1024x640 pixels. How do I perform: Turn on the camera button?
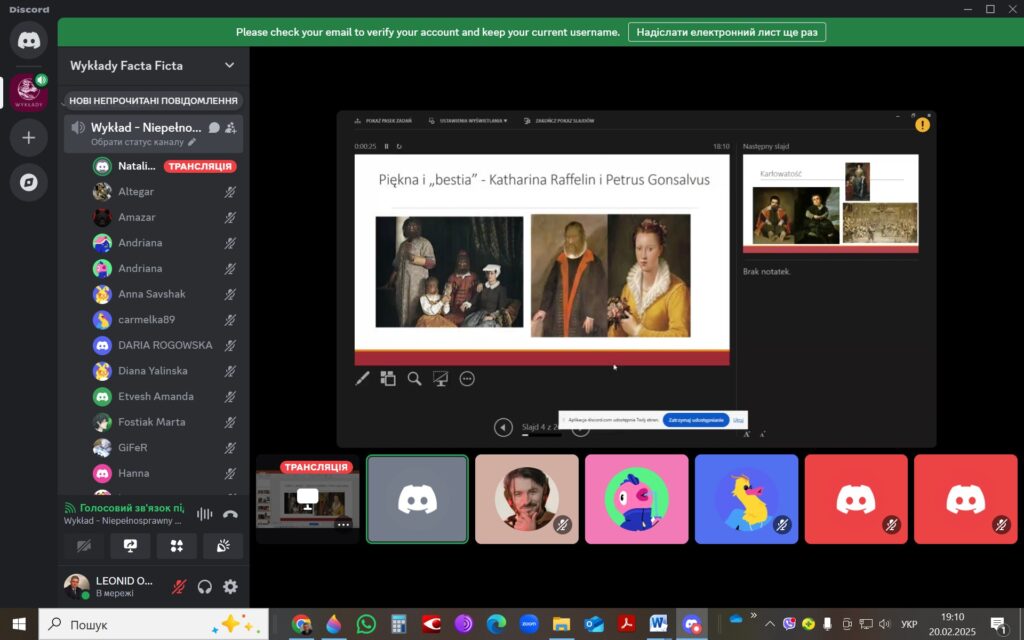coord(84,546)
